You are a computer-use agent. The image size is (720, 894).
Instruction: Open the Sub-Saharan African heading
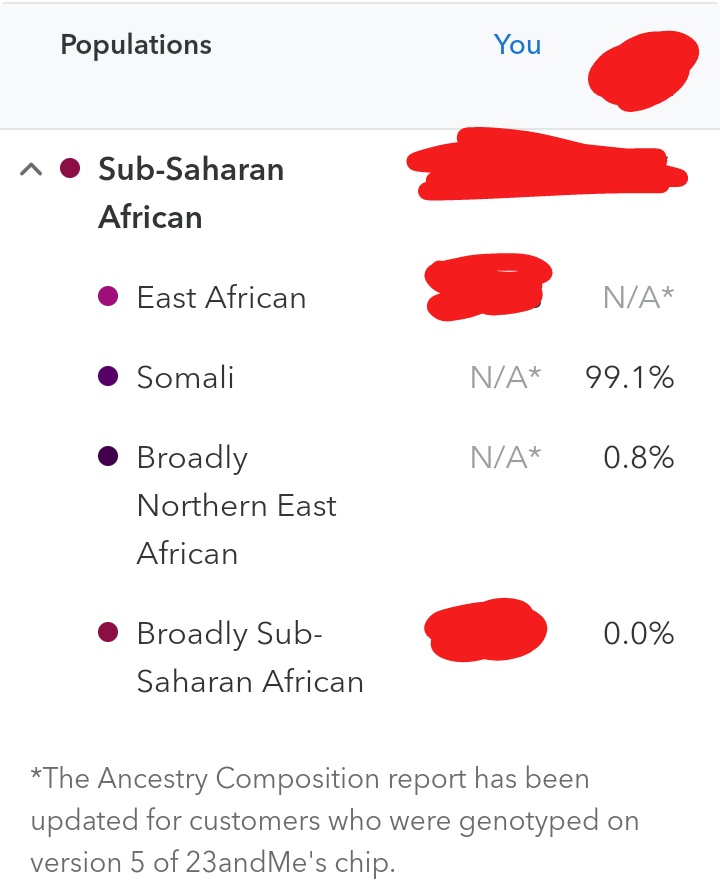pos(191,193)
